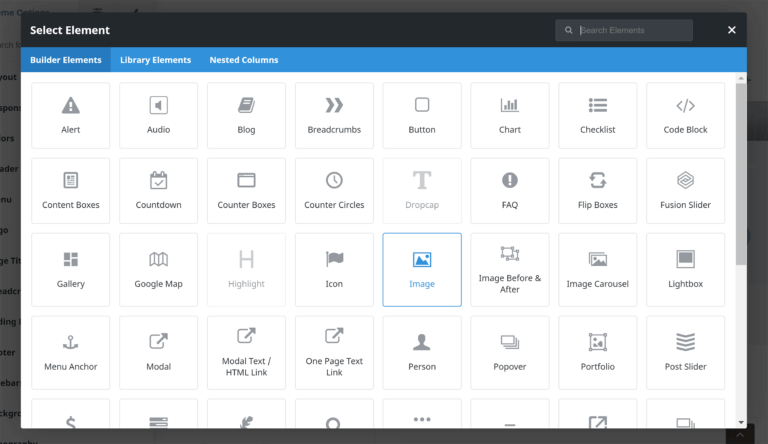Choose the One Page Text Link element

334,352
